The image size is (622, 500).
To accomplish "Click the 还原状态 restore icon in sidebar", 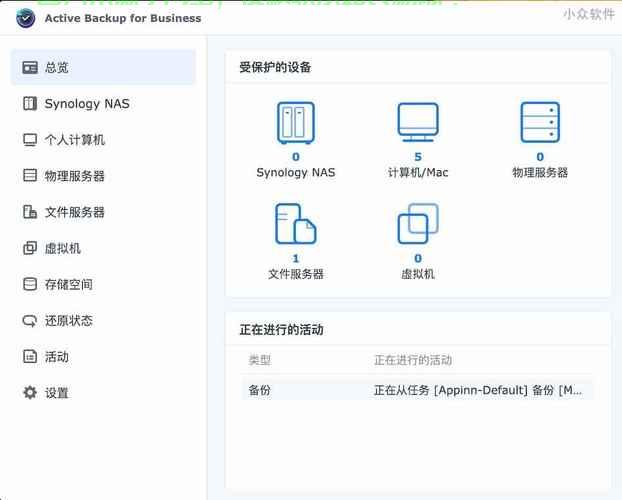I will (x=30, y=320).
